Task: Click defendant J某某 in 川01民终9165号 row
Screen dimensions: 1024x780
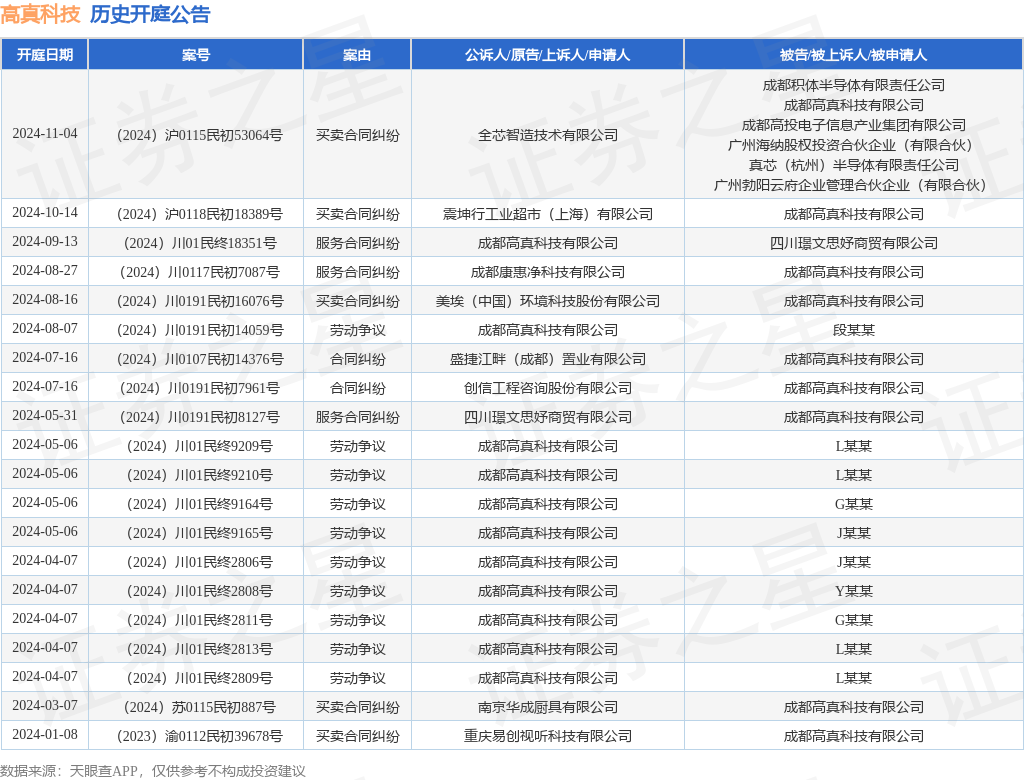Action: click(854, 533)
